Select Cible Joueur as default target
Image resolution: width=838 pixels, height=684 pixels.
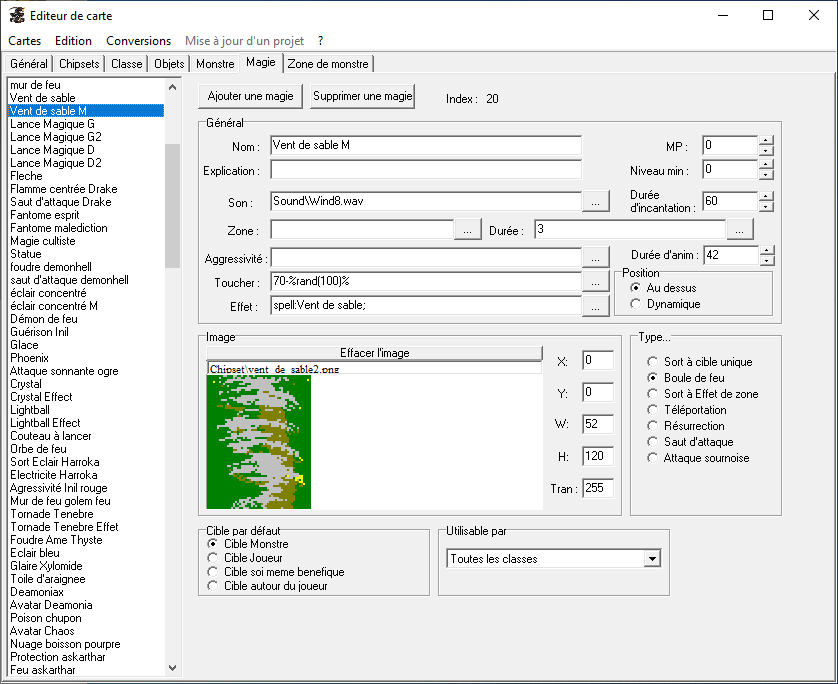click(212, 558)
